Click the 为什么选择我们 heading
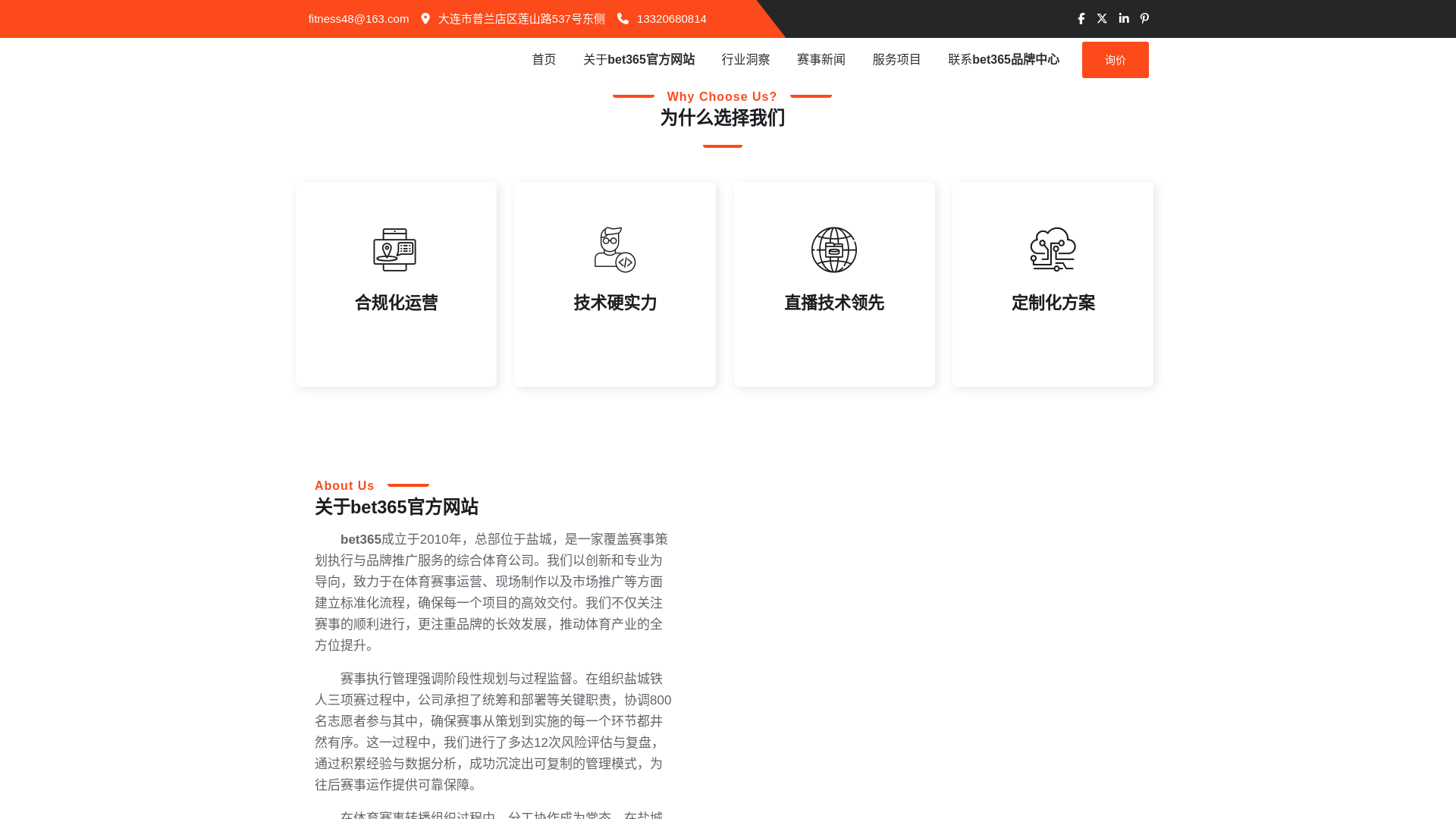The width and height of the screenshot is (1456, 819). click(722, 118)
